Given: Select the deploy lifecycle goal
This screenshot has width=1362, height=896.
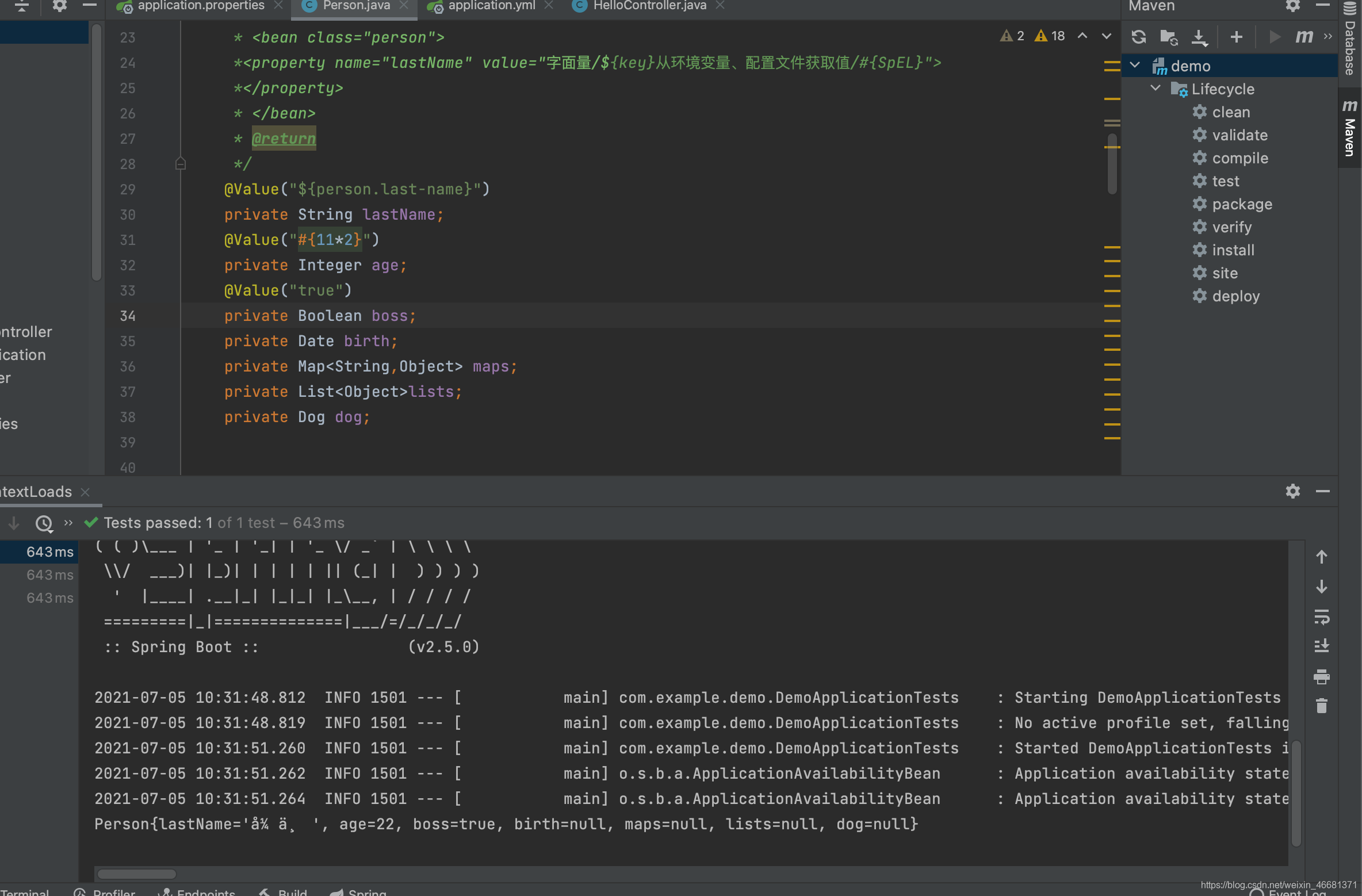Looking at the screenshot, I should click(x=1226, y=296).
